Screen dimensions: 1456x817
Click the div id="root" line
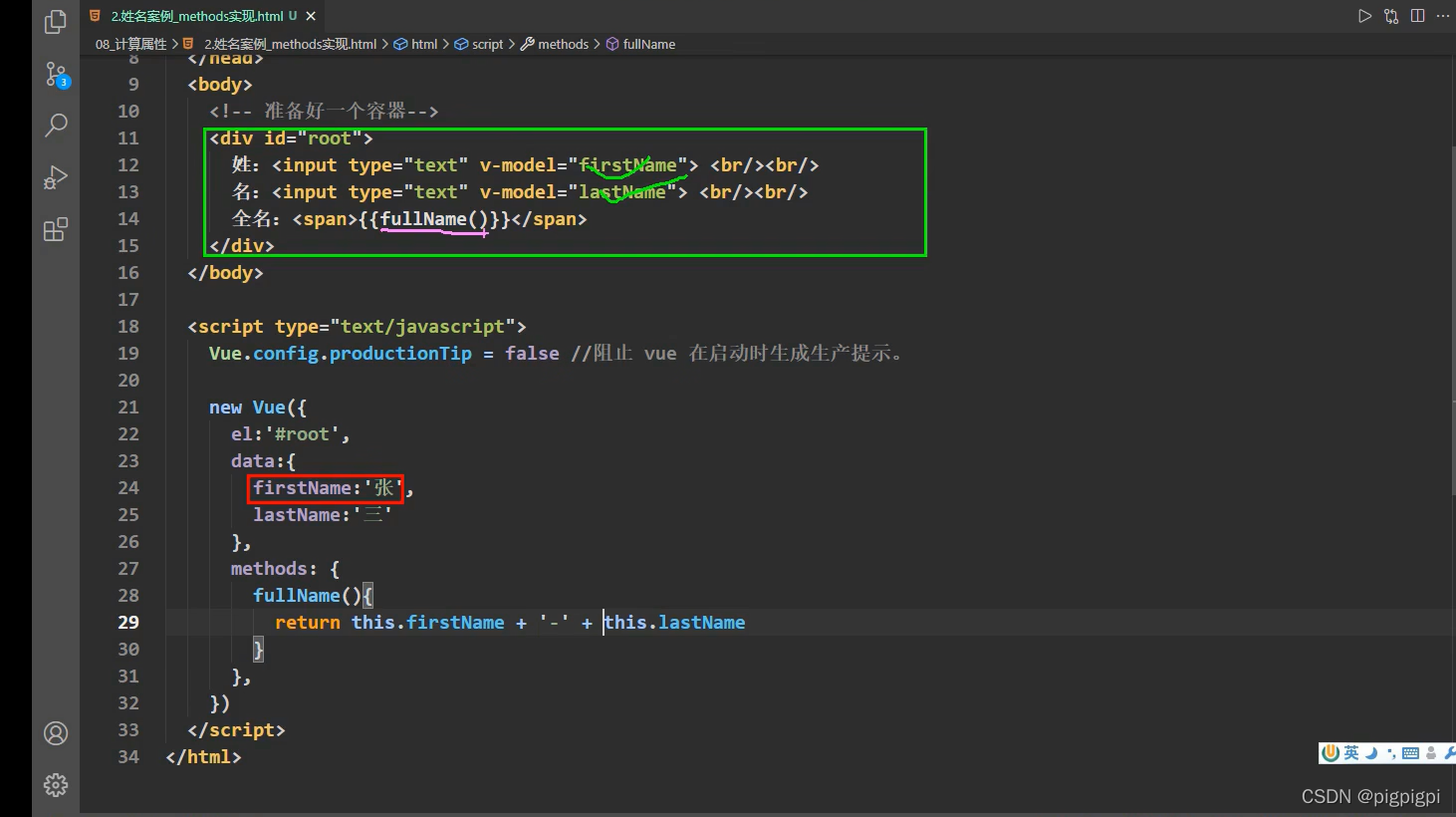tap(291, 137)
